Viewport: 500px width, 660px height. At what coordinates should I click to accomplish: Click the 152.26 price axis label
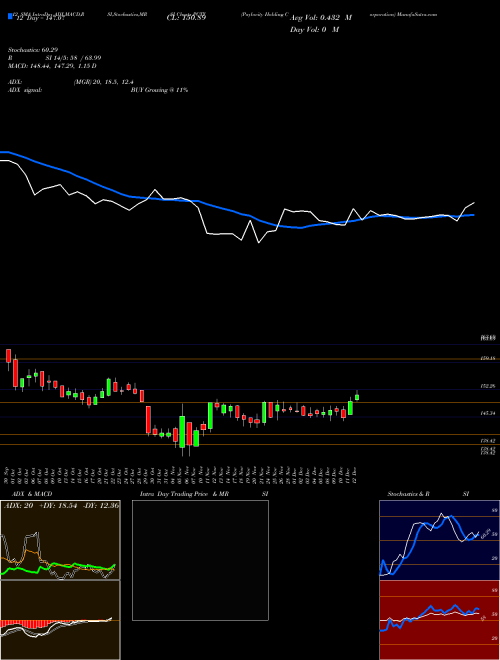point(489,386)
